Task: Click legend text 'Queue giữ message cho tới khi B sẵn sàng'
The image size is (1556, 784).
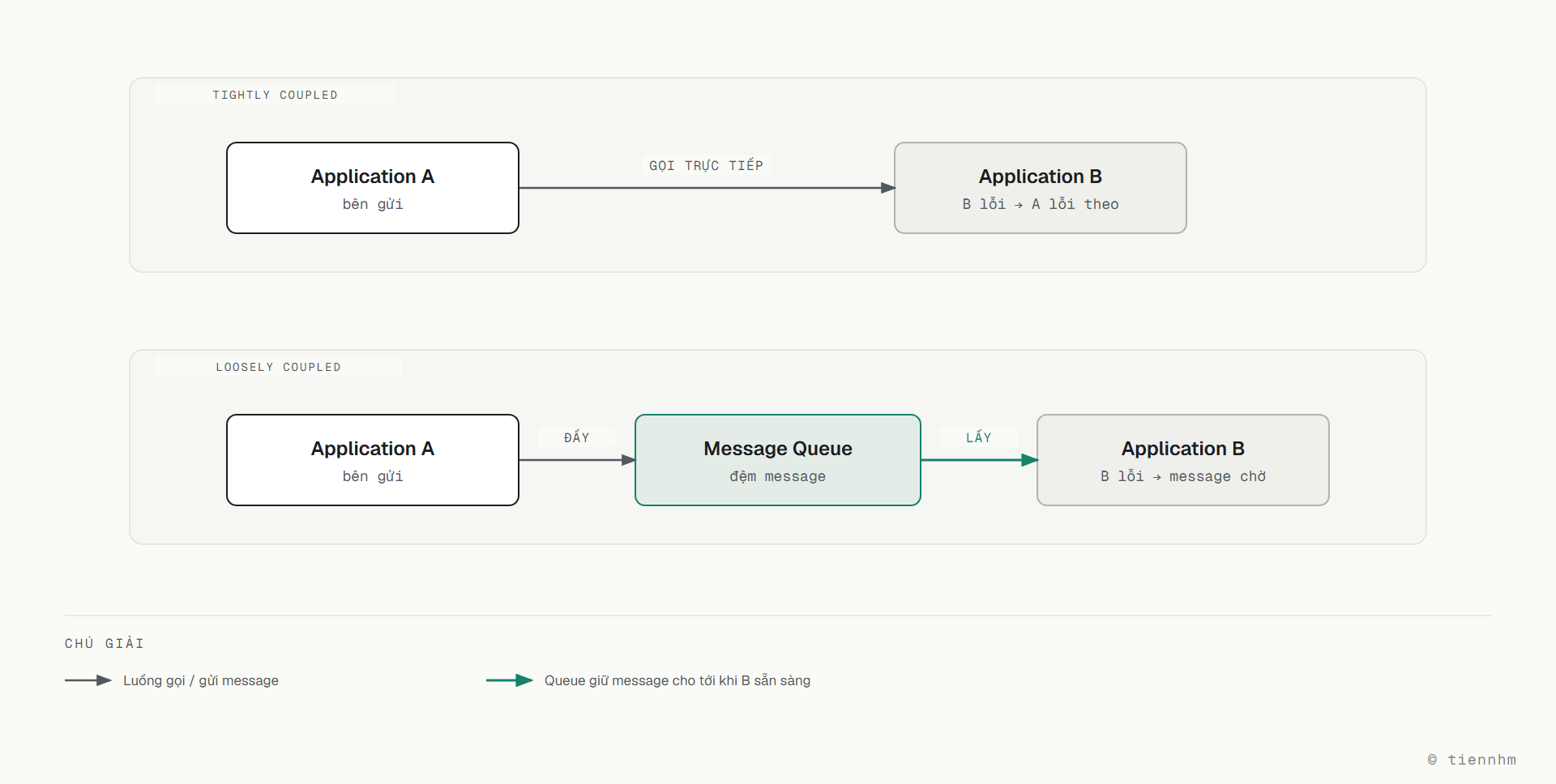Action: (x=678, y=680)
